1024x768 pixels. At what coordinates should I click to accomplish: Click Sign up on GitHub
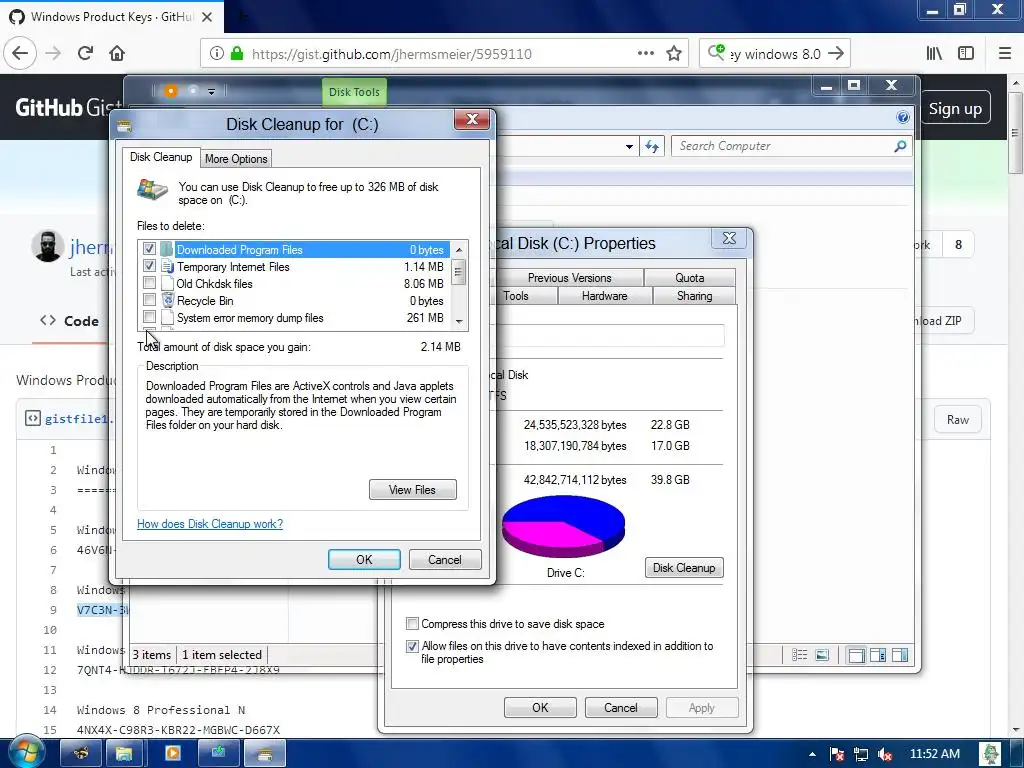[955, 108]
